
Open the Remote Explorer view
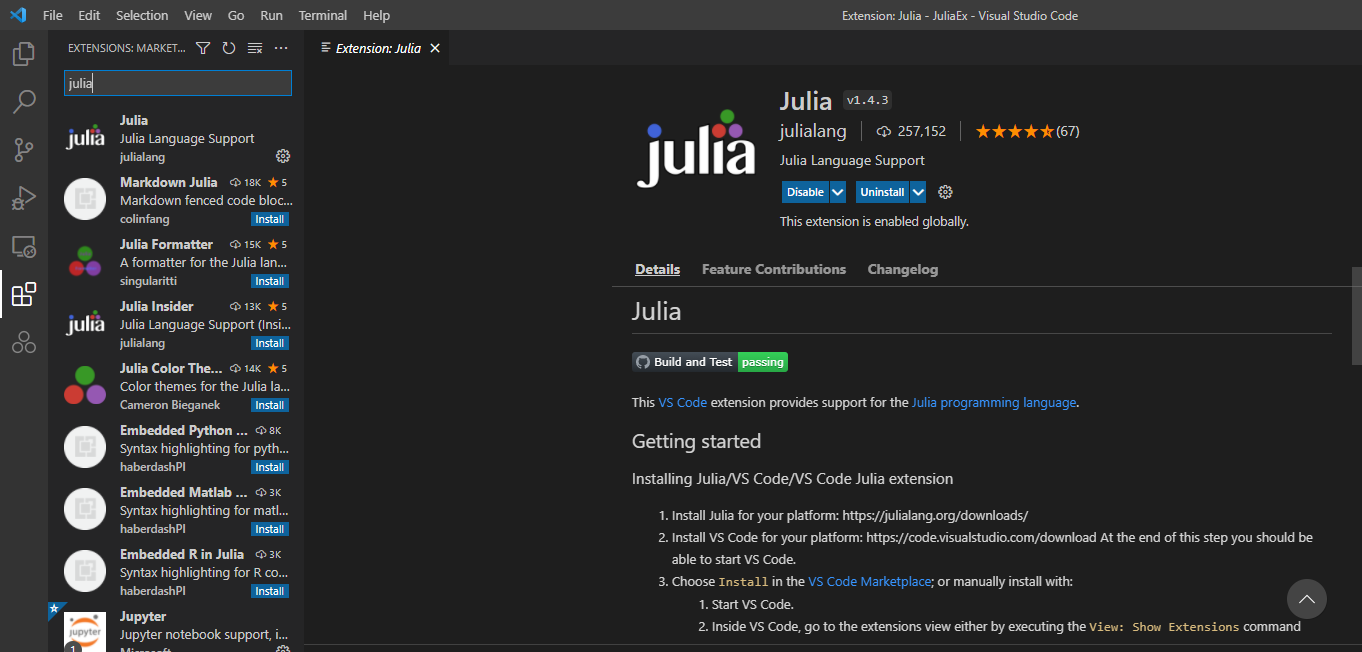point(24,246)
